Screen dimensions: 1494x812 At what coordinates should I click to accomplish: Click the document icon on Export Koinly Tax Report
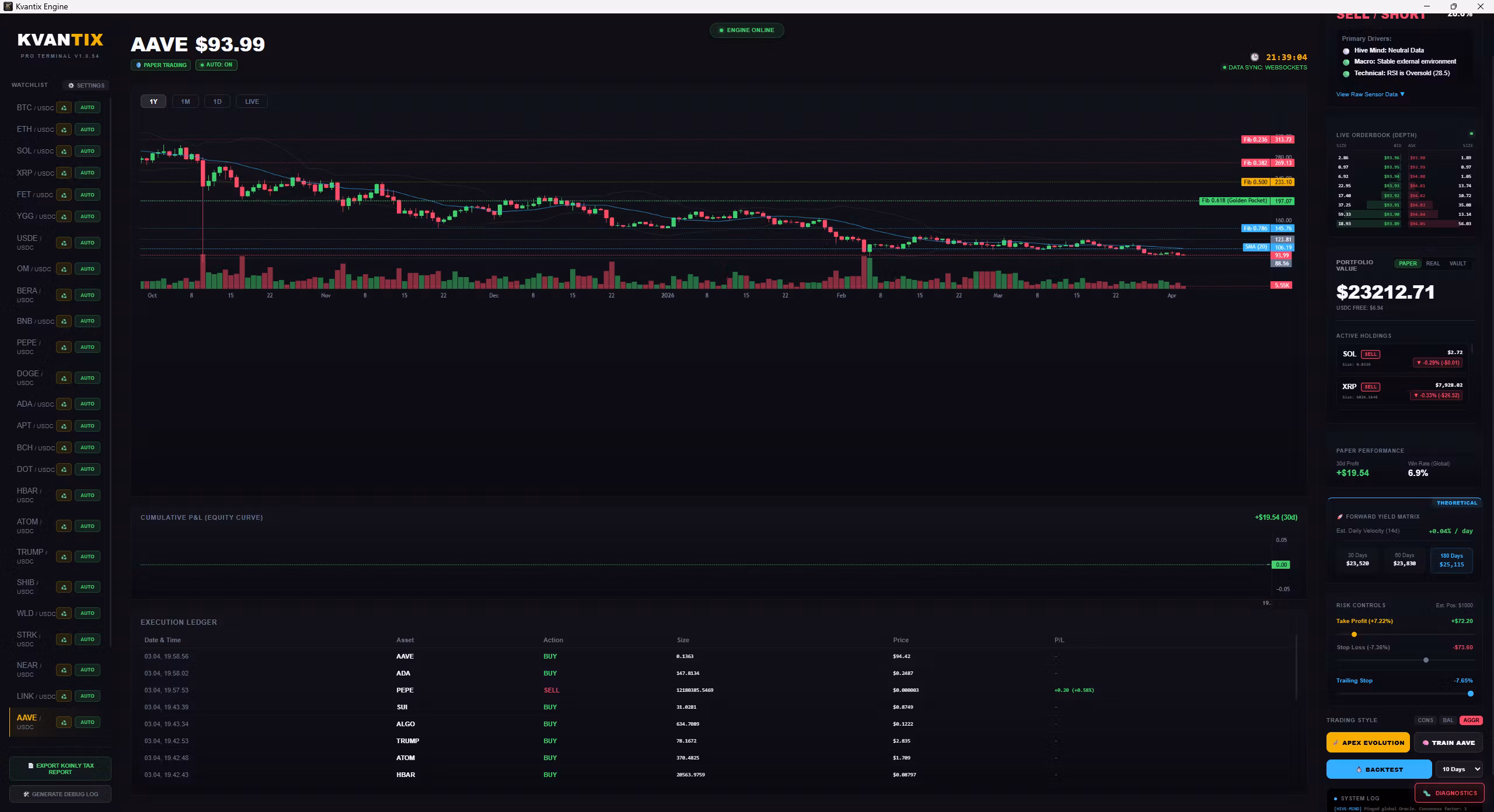(31, 765)
